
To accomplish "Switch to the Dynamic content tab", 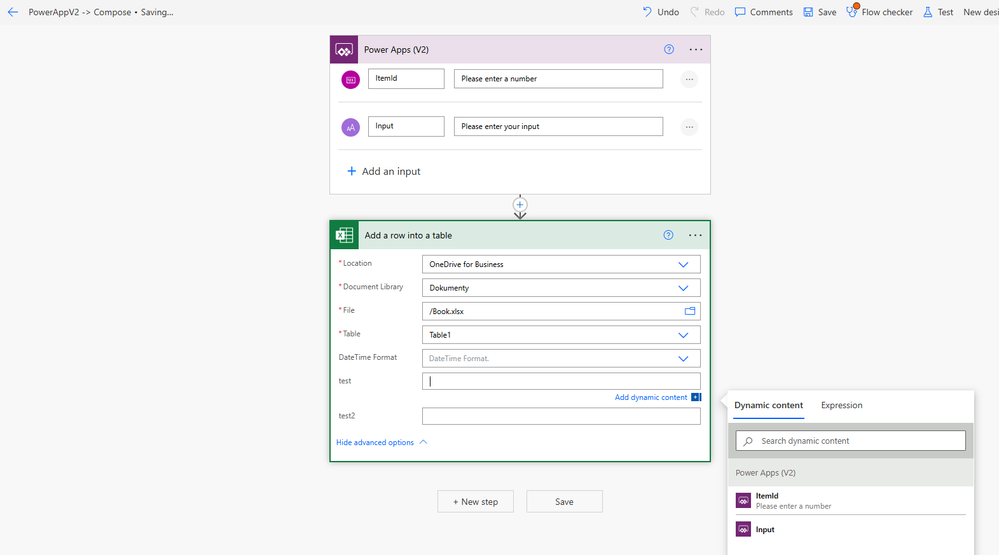I will click(x=768, y=405).
